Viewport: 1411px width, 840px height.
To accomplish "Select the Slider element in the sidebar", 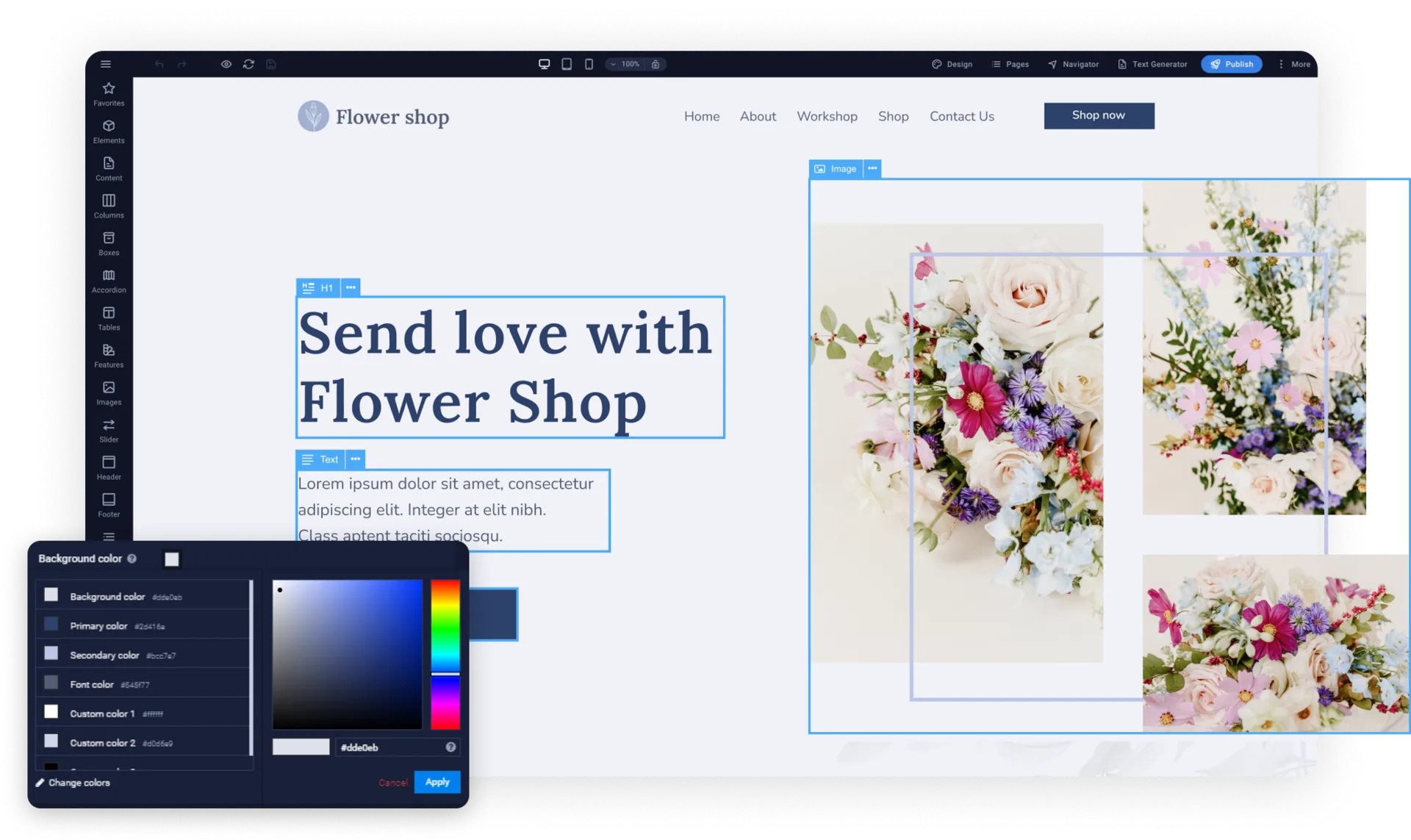I will 109,430.
